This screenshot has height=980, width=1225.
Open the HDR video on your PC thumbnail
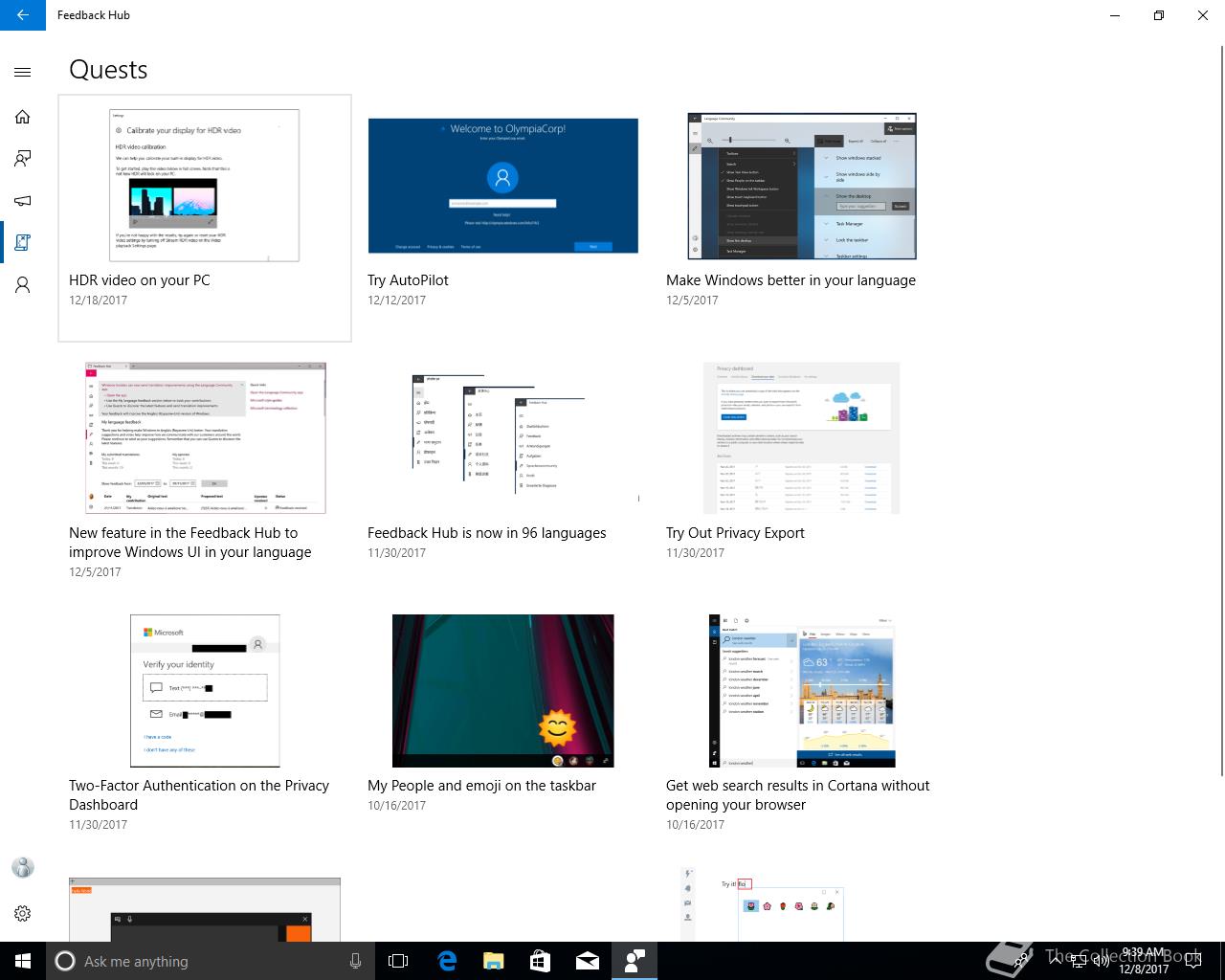[x=206, y=185]
